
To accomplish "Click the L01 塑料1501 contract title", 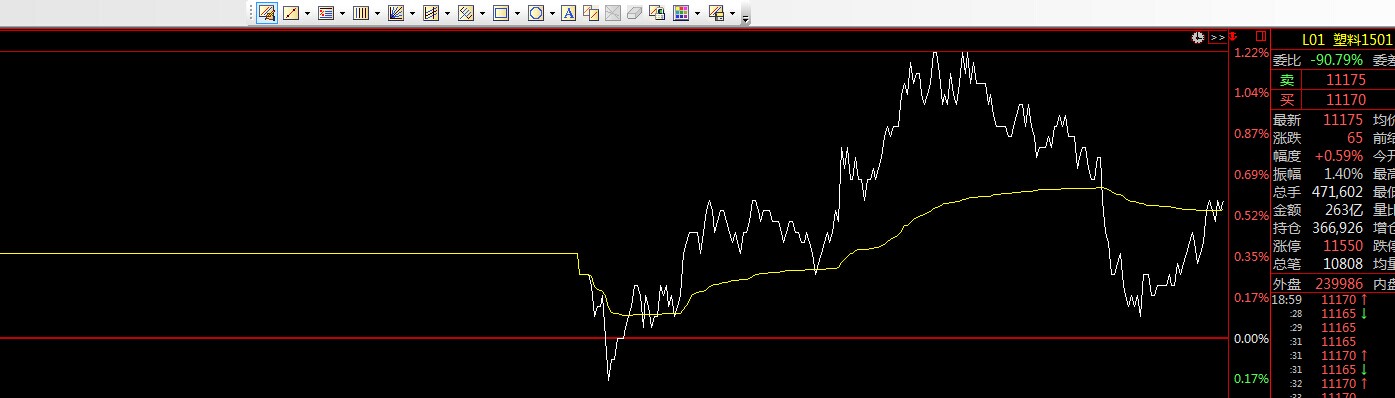I will (x=1346, y=40).
